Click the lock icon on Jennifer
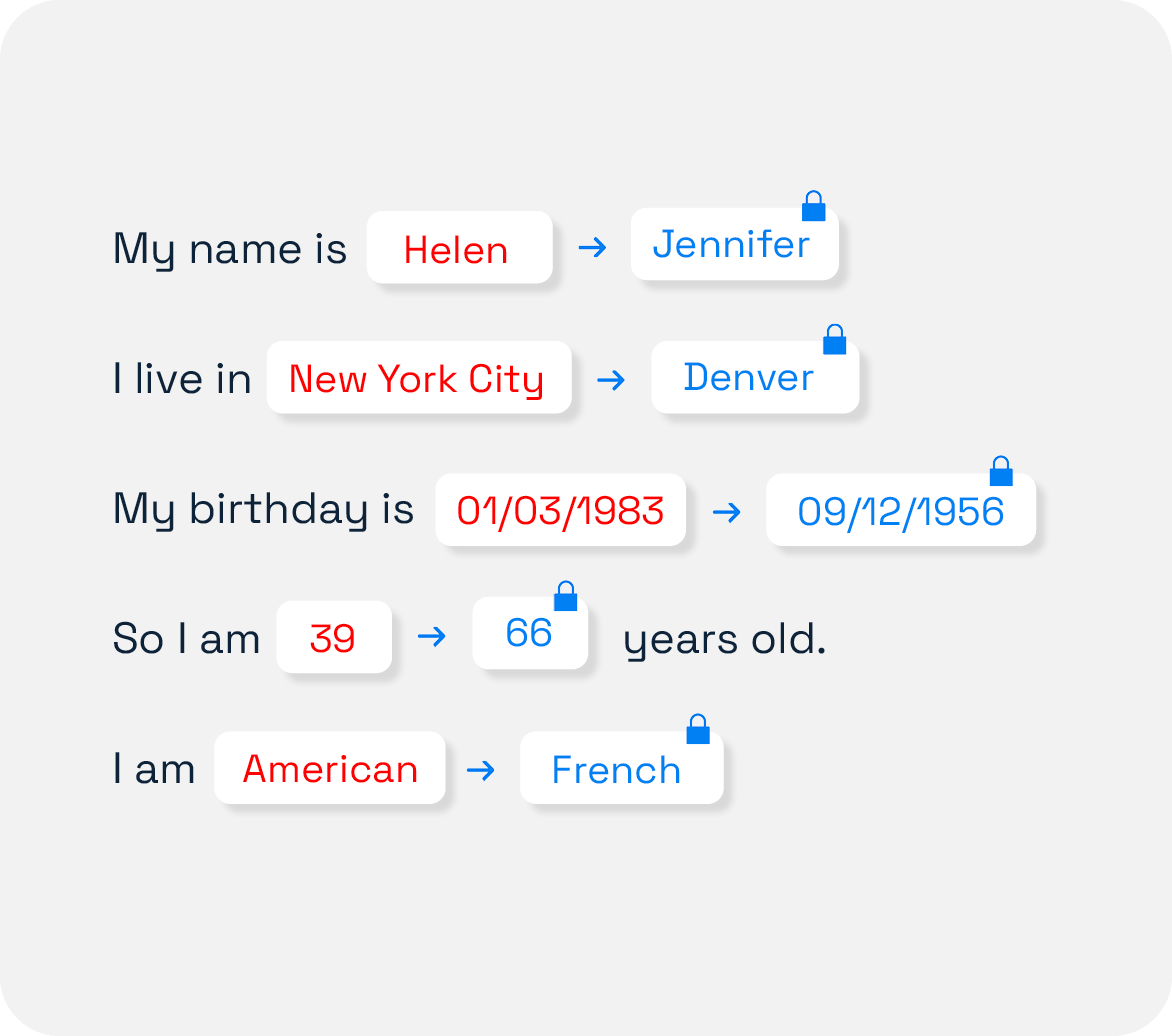The width and height of the screenshot is (1172, 1036). (x=813, y=206)
